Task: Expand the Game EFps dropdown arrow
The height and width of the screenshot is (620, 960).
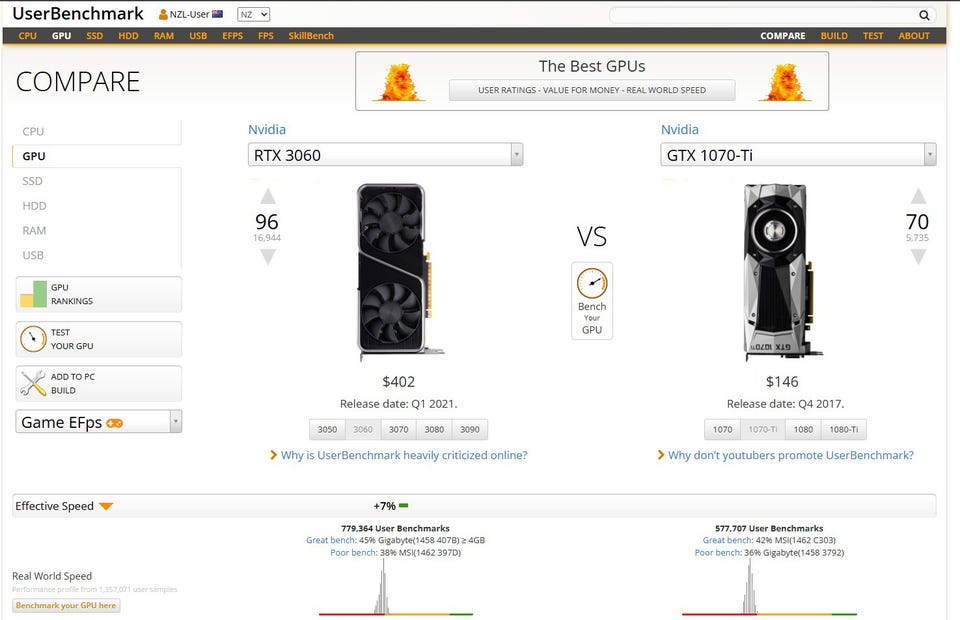Action: [x=176, y=422]
